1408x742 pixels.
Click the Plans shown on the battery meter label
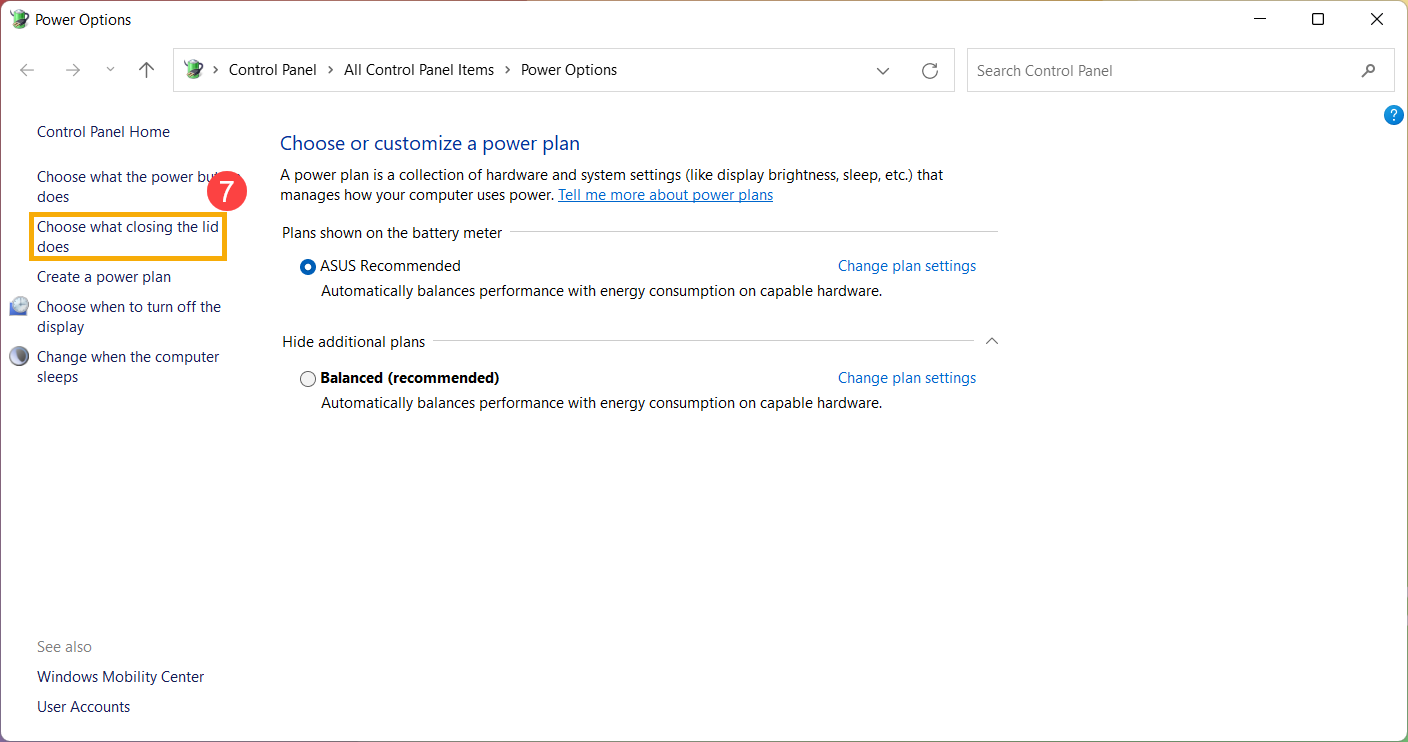coord(392,233)
